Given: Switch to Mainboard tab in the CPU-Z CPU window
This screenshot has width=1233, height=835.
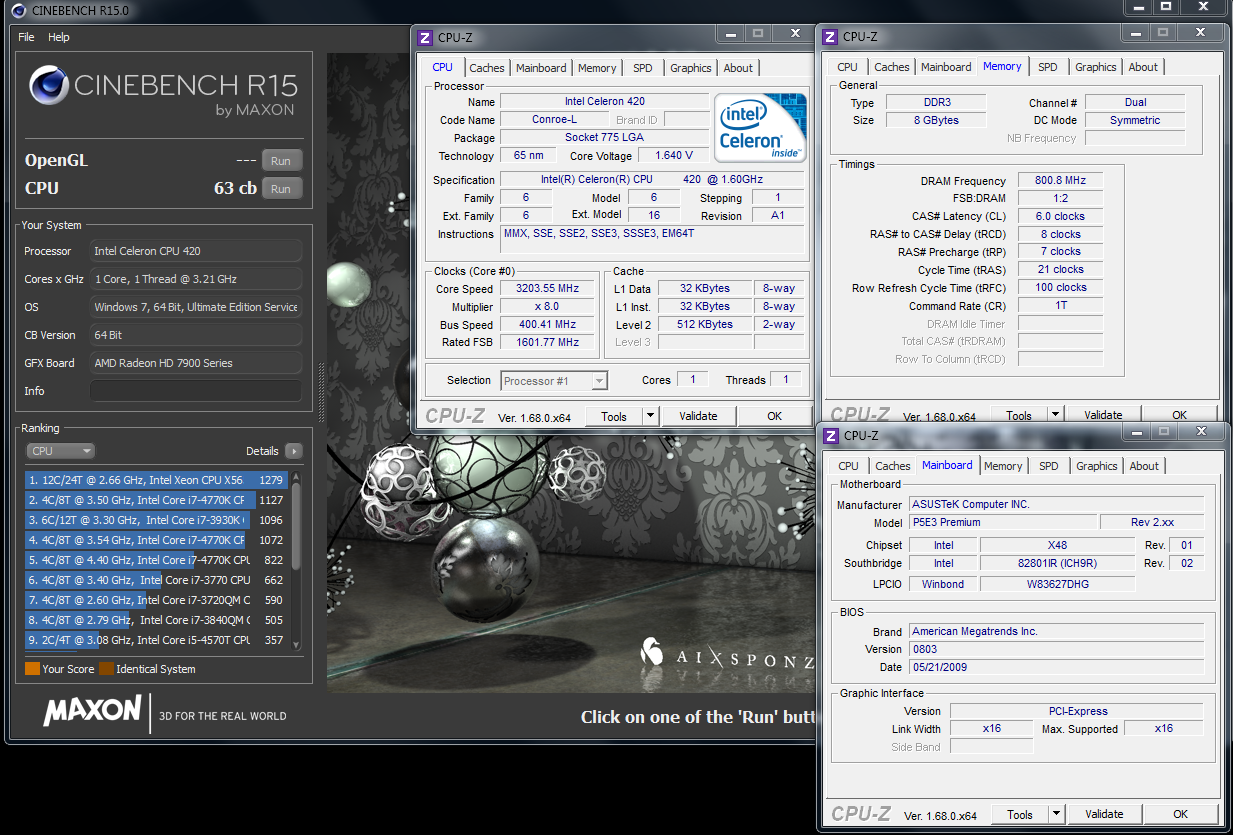Looking at the screenshot, I should pyautogui.click(x=541, y=68).
